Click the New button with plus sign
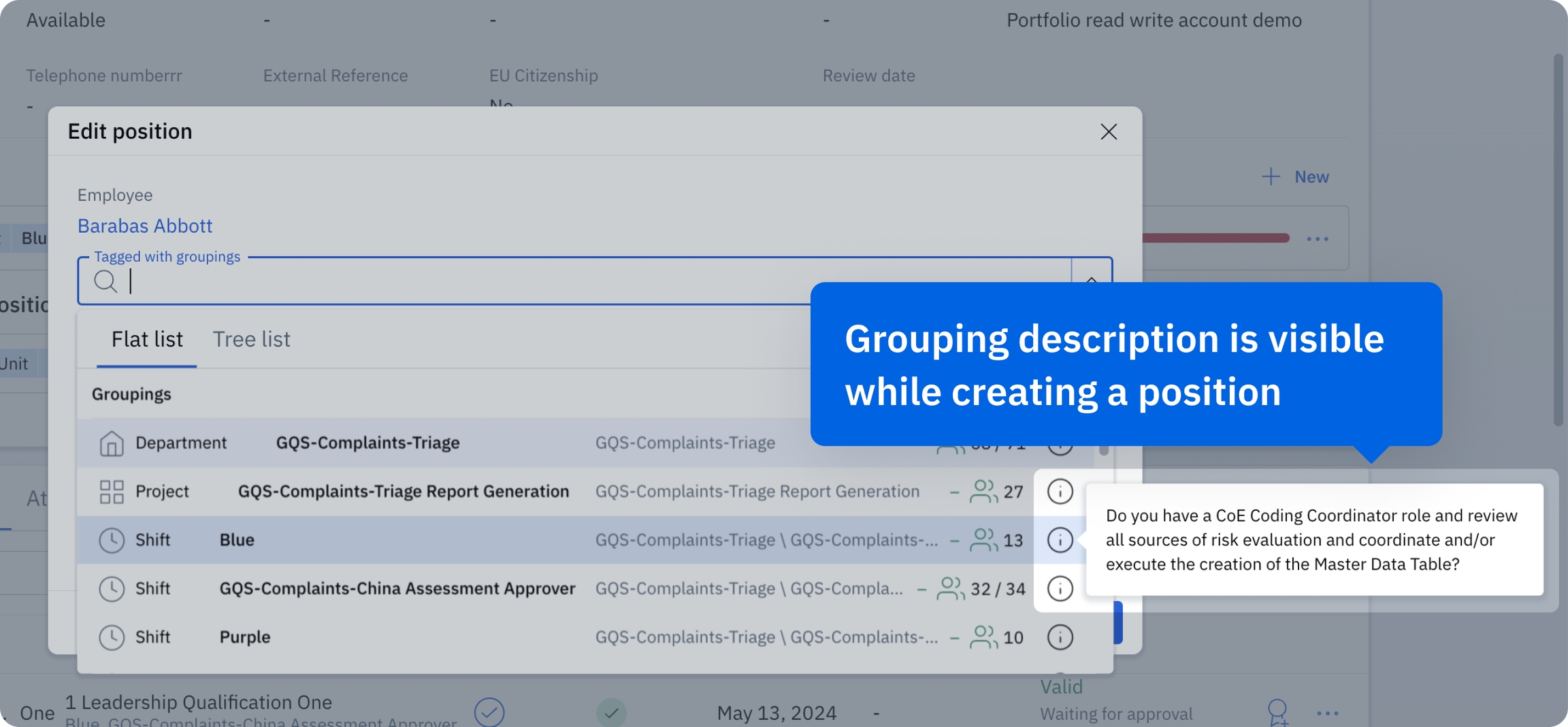1568x727 pixels. click(1295, 177)
